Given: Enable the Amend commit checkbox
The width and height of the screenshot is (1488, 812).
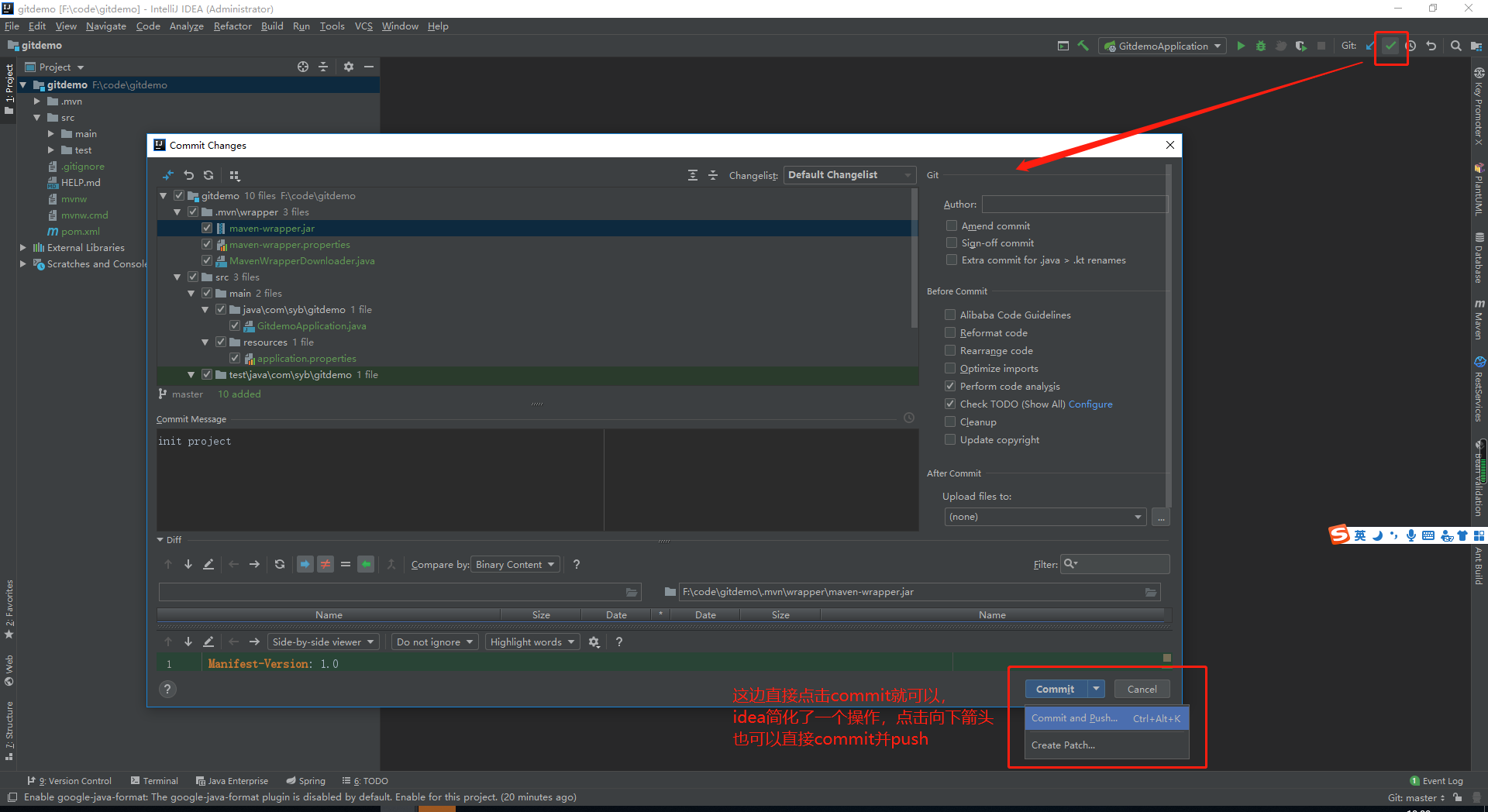Looking at the screenshot, I should point(952,225).
